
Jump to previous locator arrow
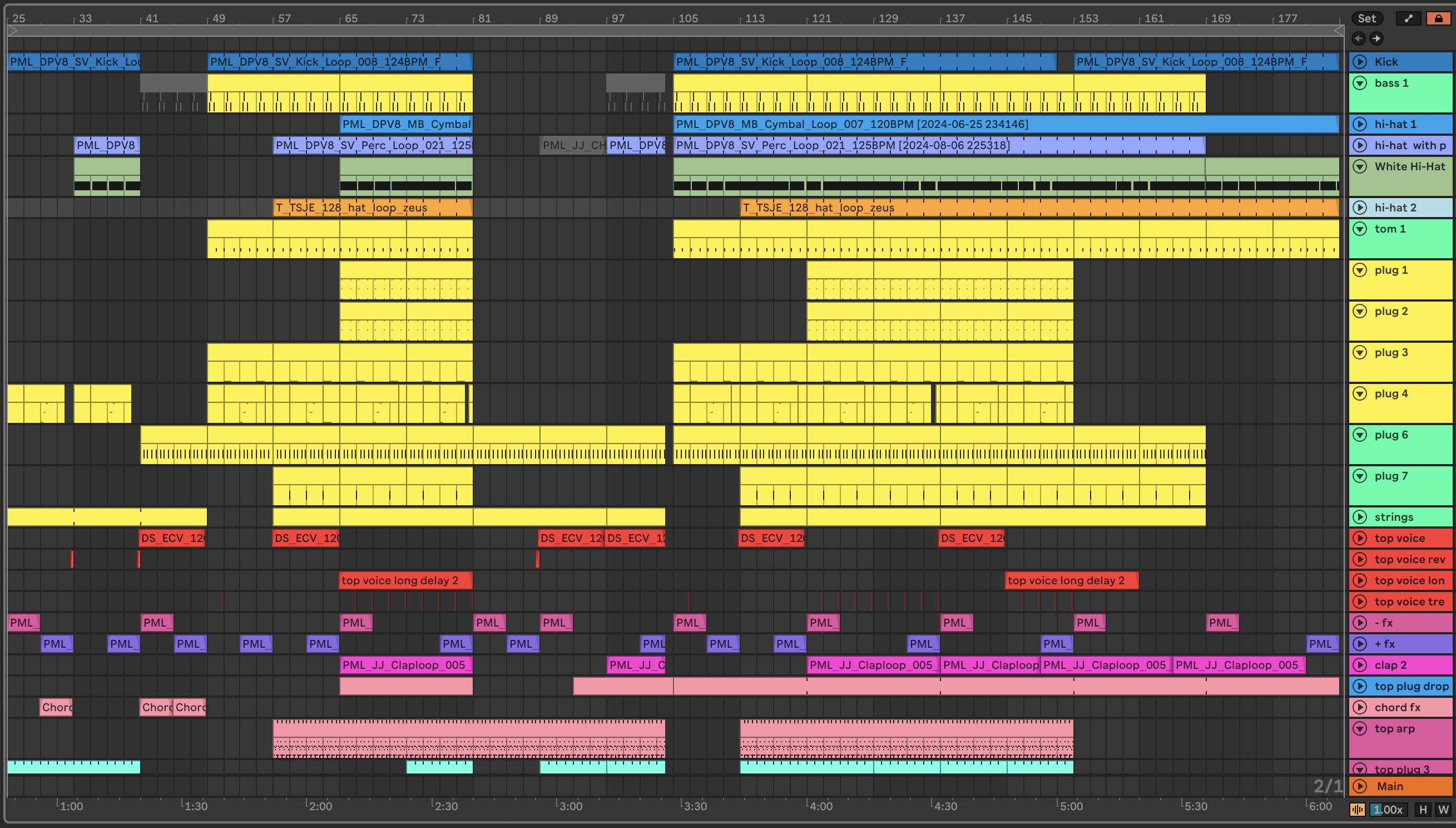point(1358,38)
